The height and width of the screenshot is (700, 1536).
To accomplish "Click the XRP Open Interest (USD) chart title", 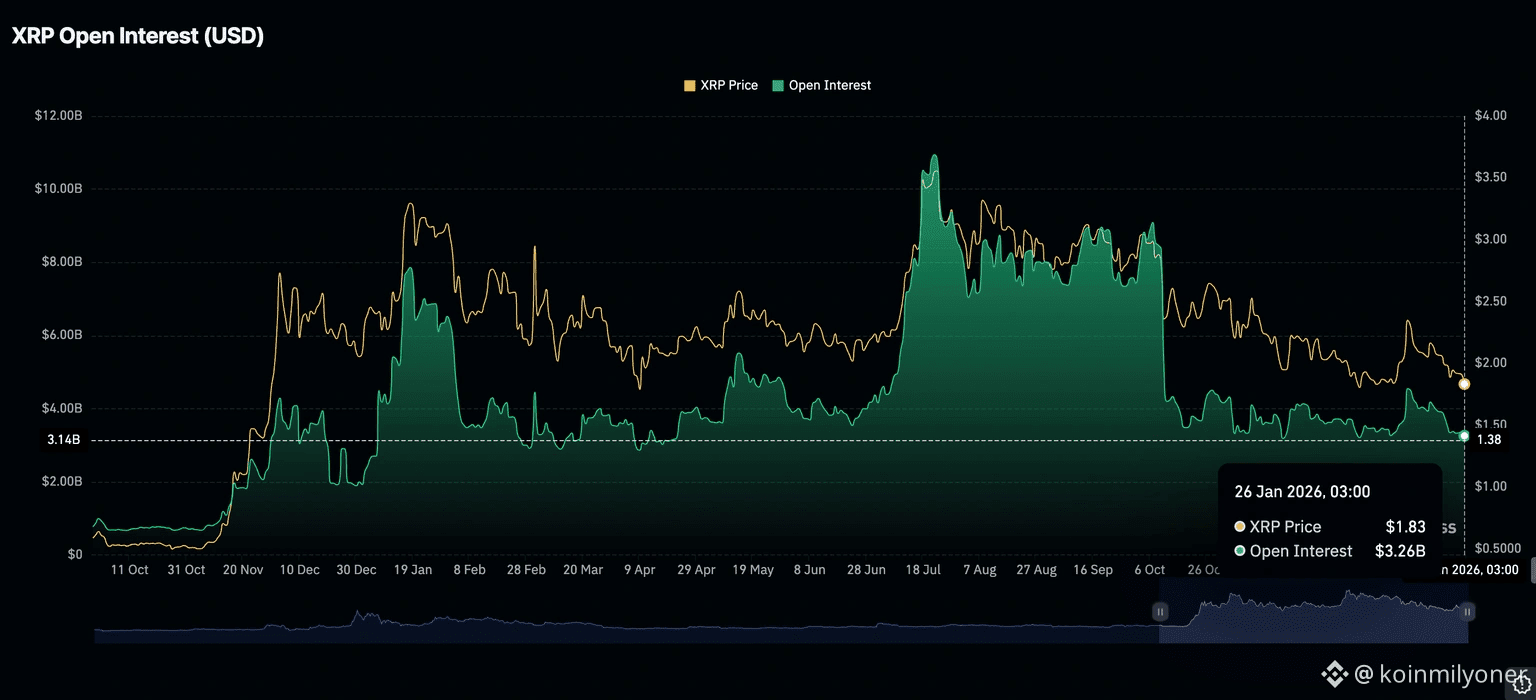I will coord(137,36).
